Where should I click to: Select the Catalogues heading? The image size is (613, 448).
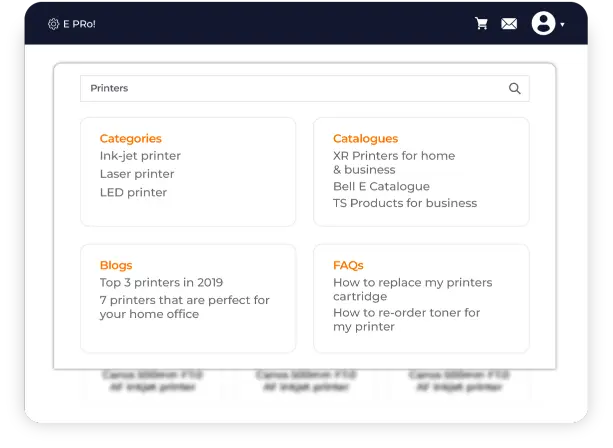click(365, 139)
